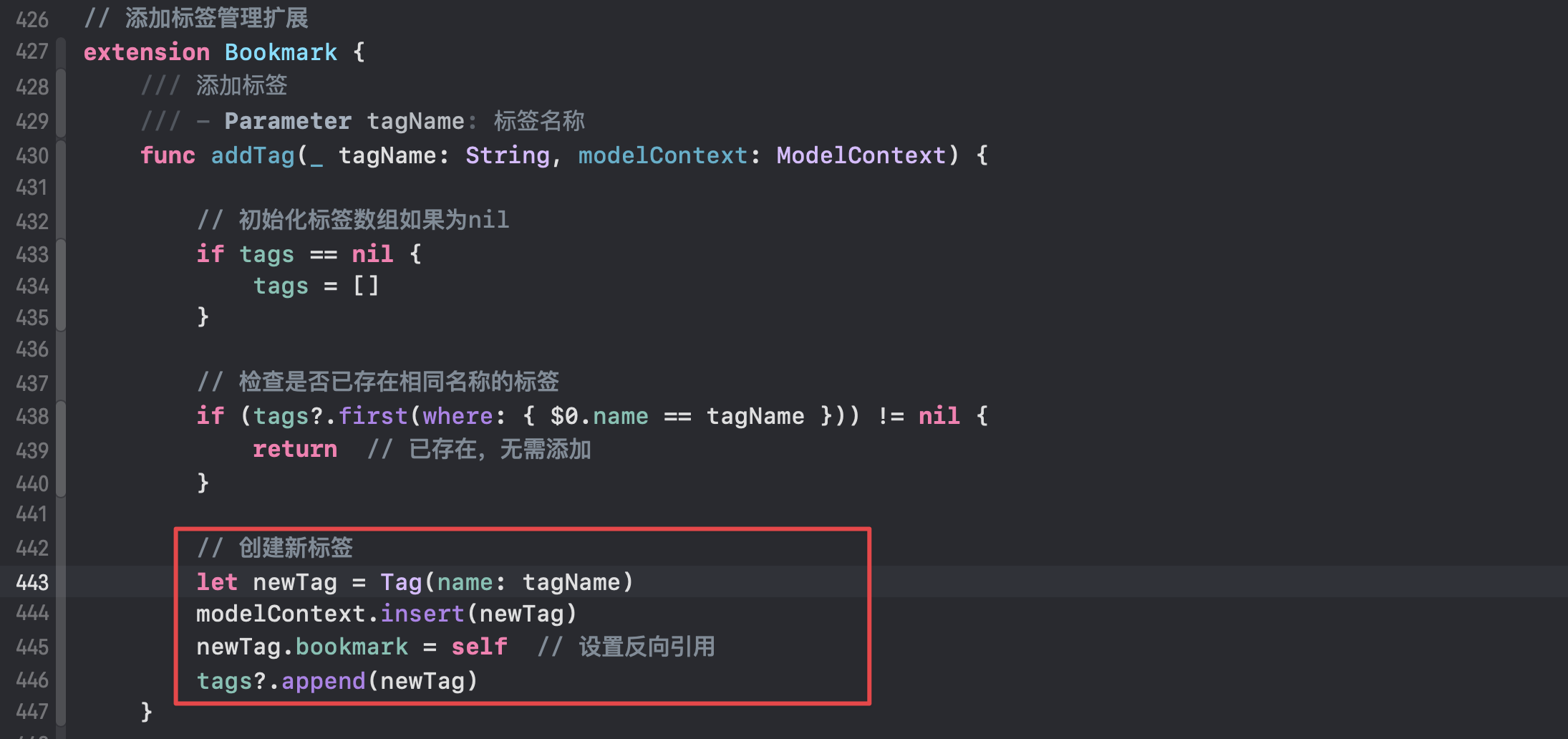This screenshot has width=1568, height=739.
Task: Click the return keyword
Action: tap(295, 449)
